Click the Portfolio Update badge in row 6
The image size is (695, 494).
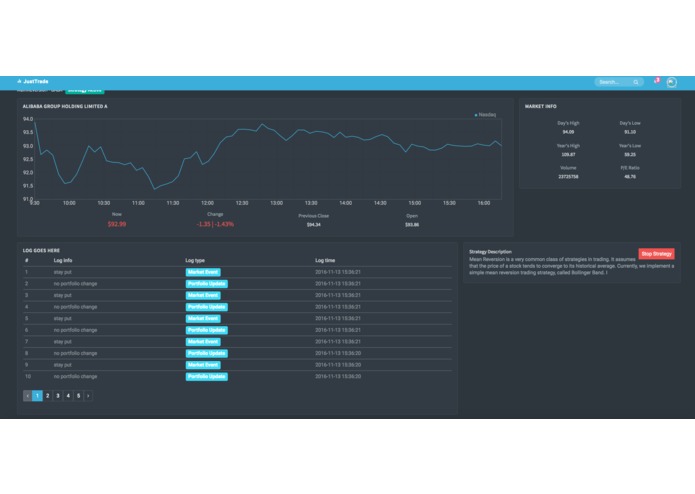coord(207,330)
